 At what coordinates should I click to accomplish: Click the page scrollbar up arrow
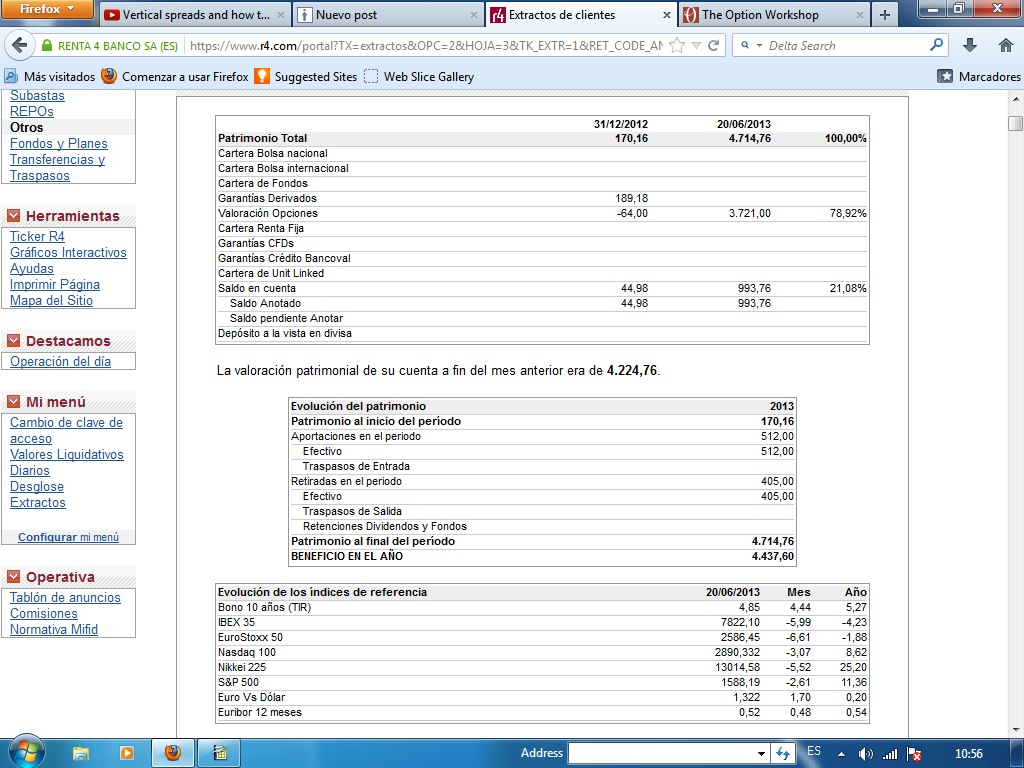tap(1016, 100)
